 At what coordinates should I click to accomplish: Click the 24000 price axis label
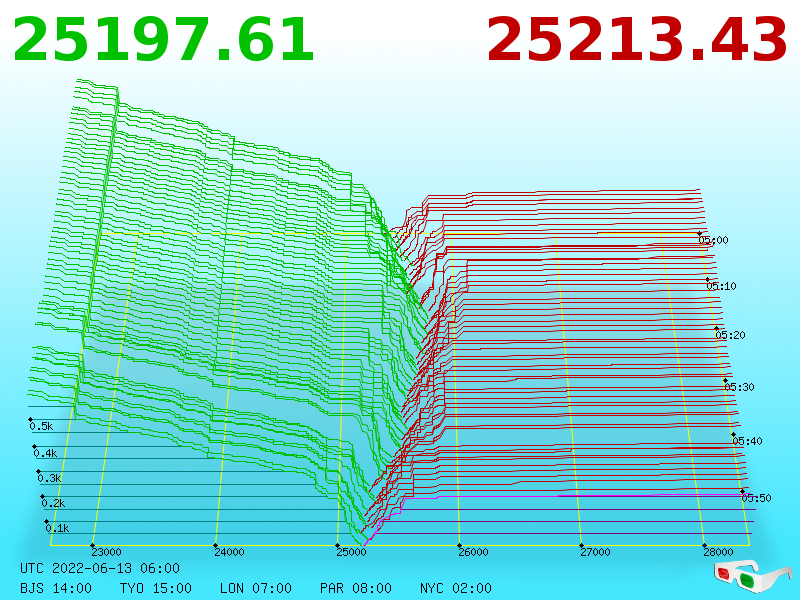(x=229, y=552)
